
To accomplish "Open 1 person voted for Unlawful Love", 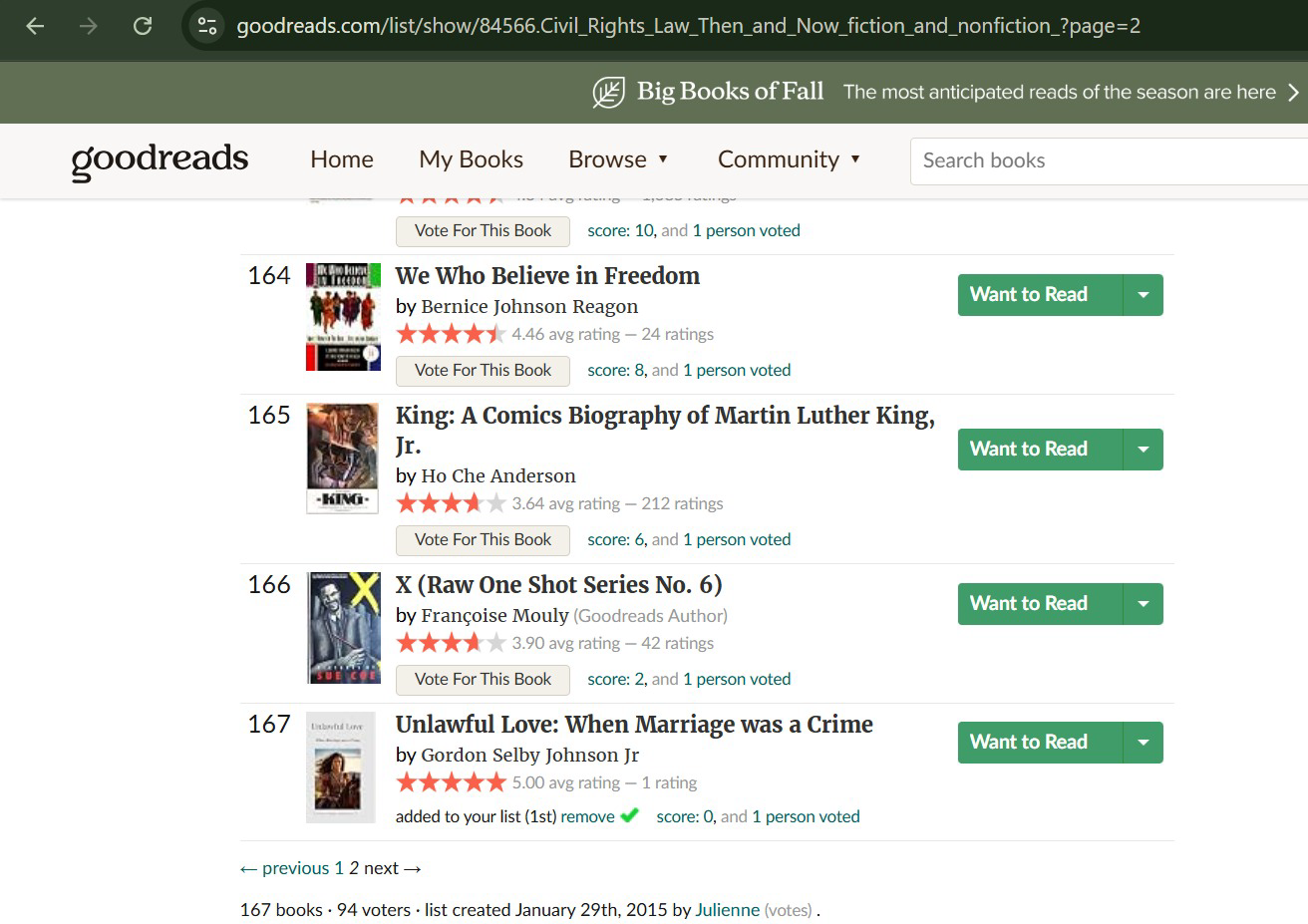I will (x=806, y=816).
